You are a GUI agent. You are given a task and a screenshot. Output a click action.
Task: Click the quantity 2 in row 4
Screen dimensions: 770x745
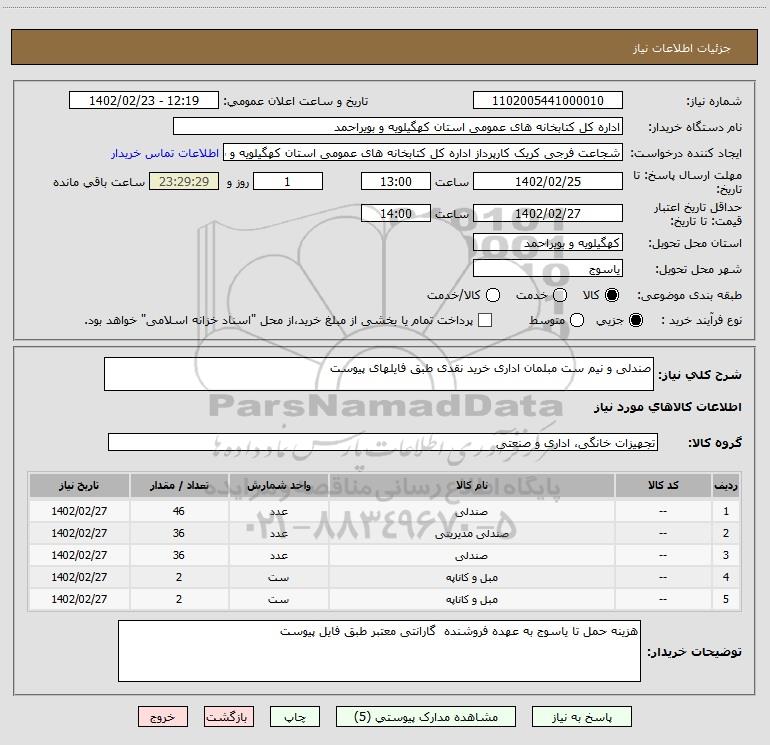(179, 578)
